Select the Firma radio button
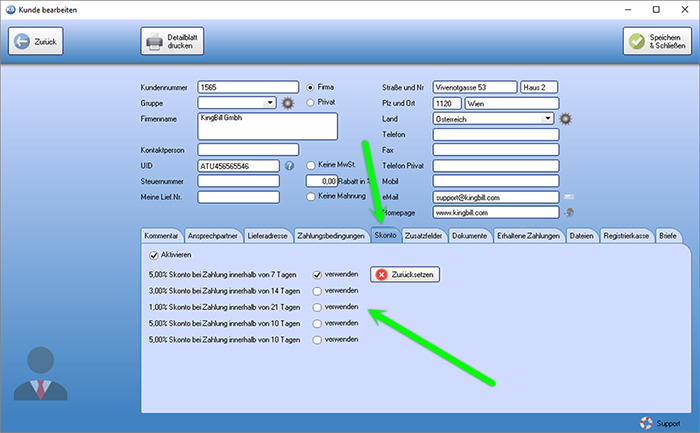 pos(310,87)
